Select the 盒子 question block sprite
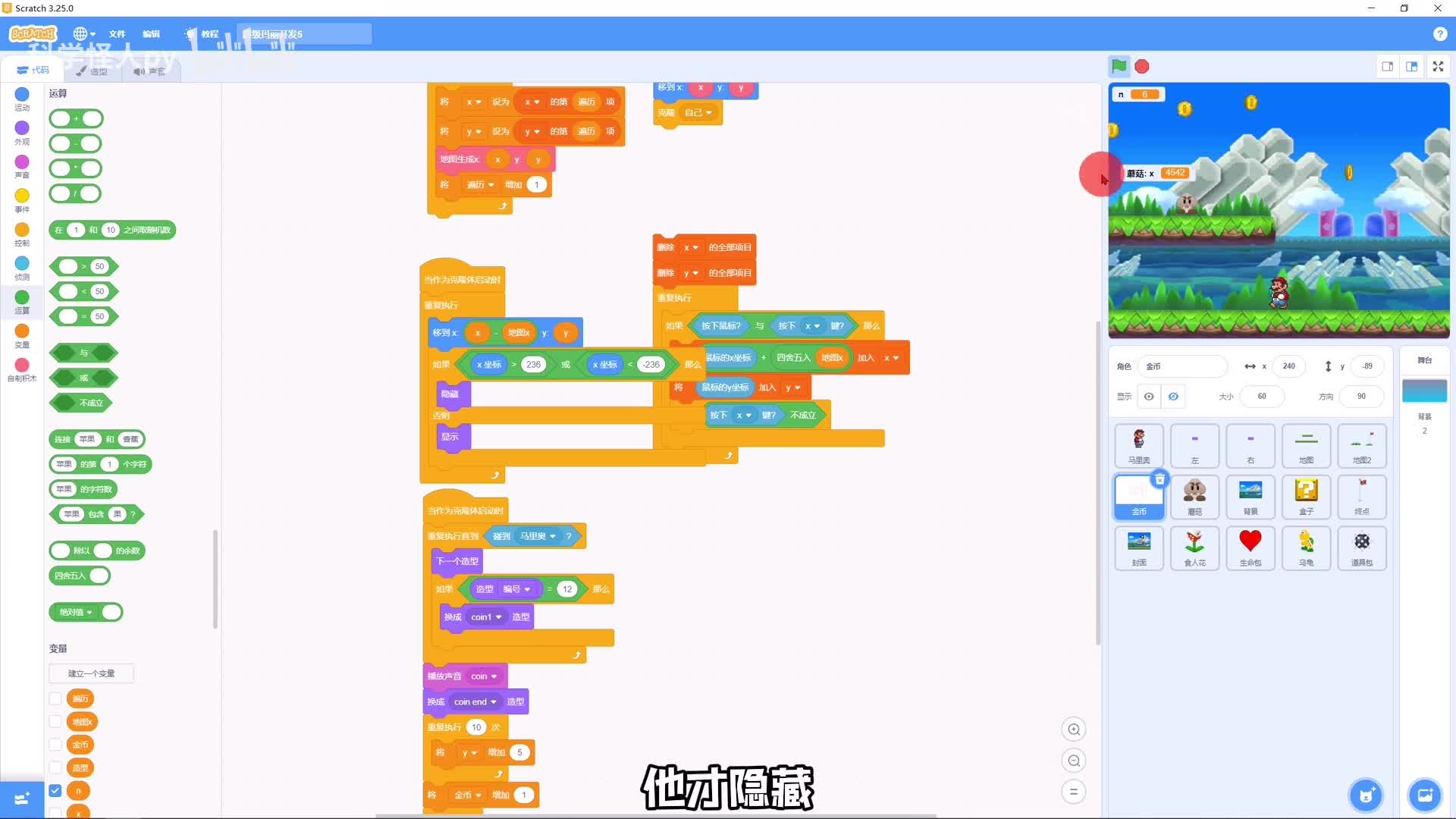The image size is (1456, 819). [x=1306, y=497]
